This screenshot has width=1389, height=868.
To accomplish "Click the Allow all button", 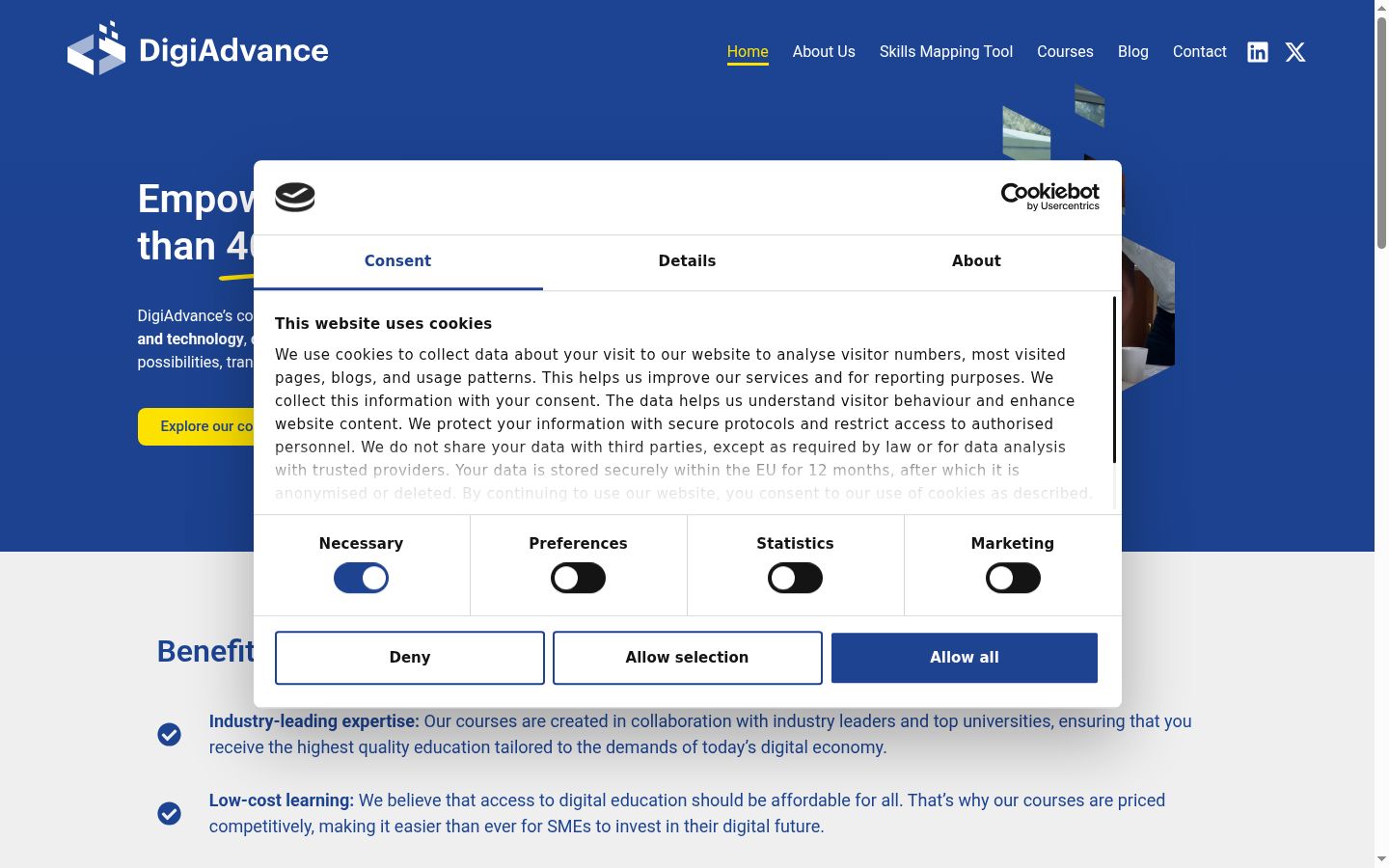I will 965,658.
